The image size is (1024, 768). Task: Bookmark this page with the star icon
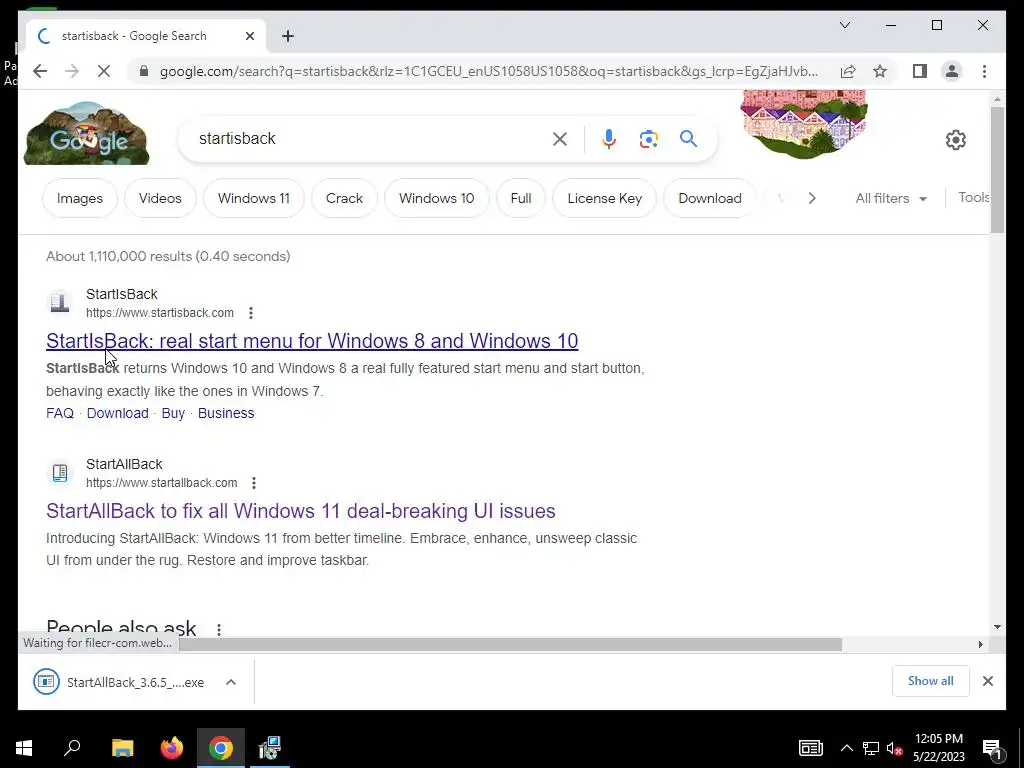pos(880,71)
